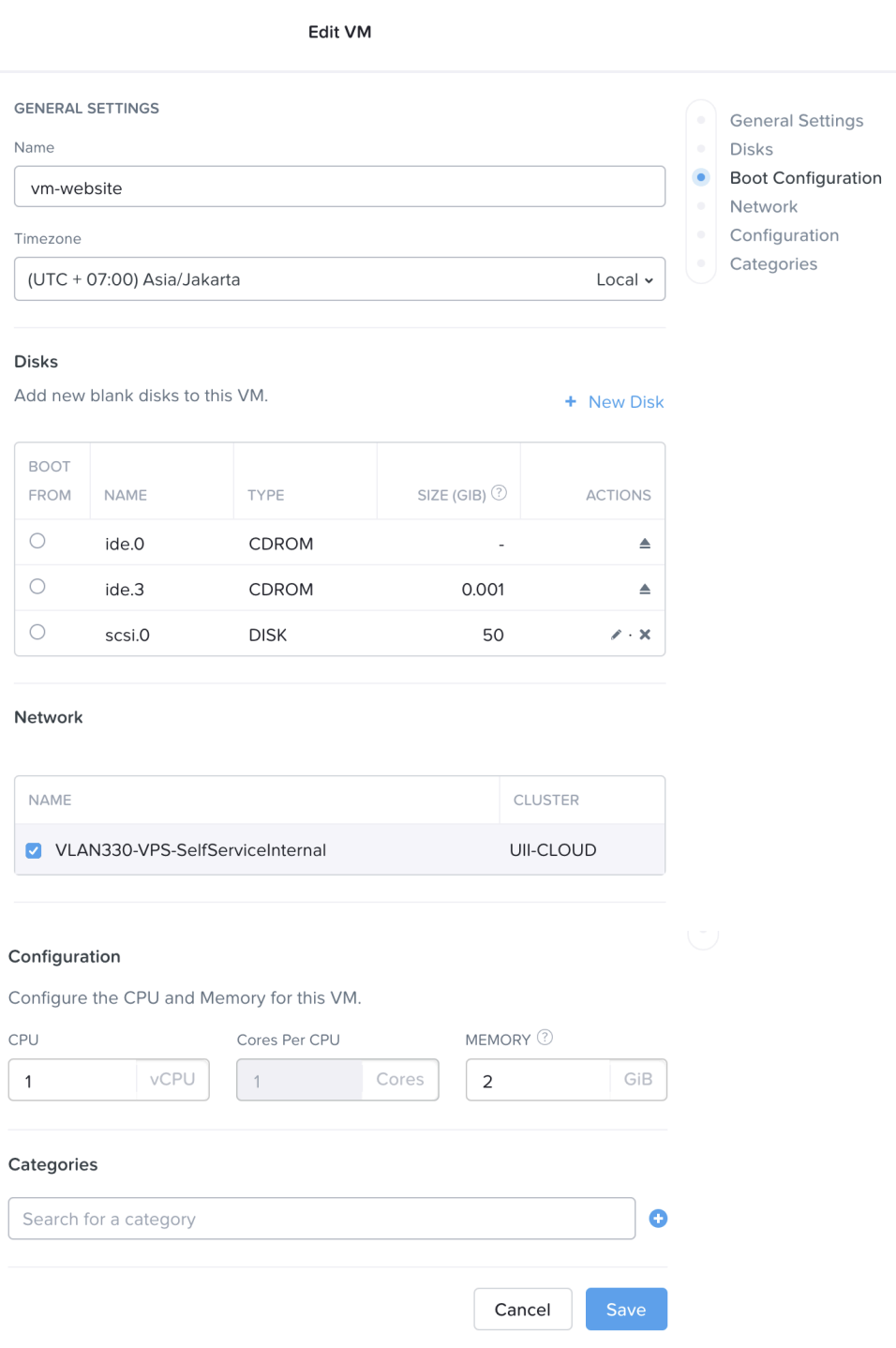Click the Size (GiB) help icon
896x1348 pixels.
coord(499,493)
